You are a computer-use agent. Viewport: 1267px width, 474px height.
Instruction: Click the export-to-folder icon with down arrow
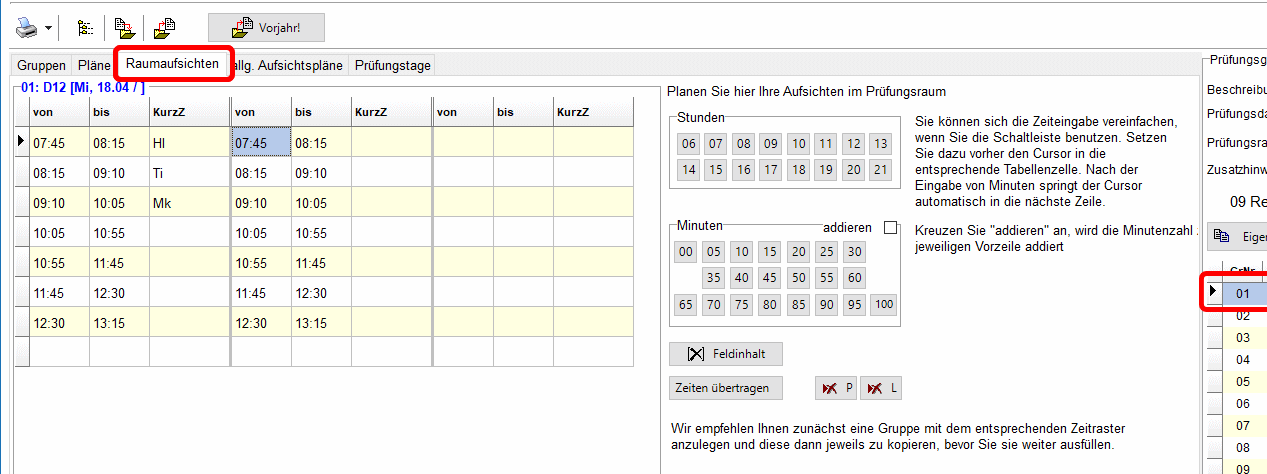point(124,27)
